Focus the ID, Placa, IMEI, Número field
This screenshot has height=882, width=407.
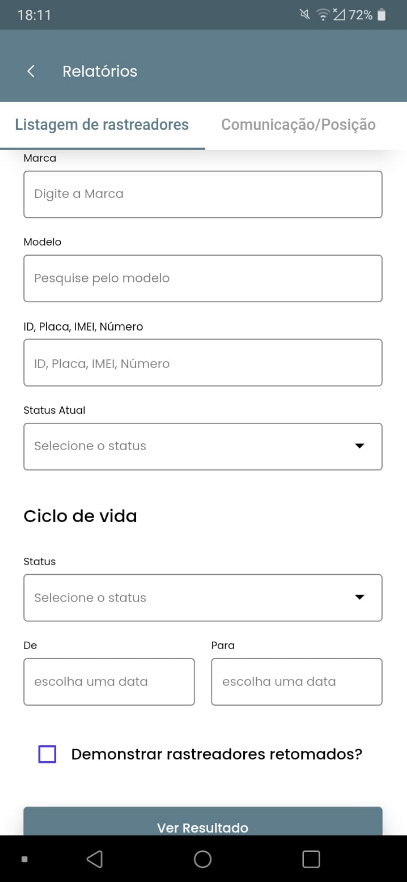[203, 363]
